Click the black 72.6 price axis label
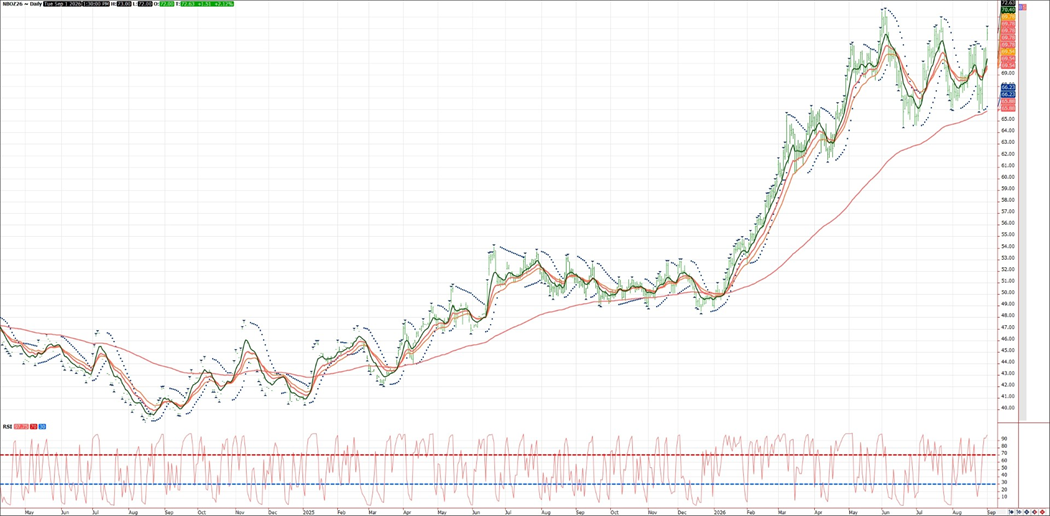 coord(1008,3)
